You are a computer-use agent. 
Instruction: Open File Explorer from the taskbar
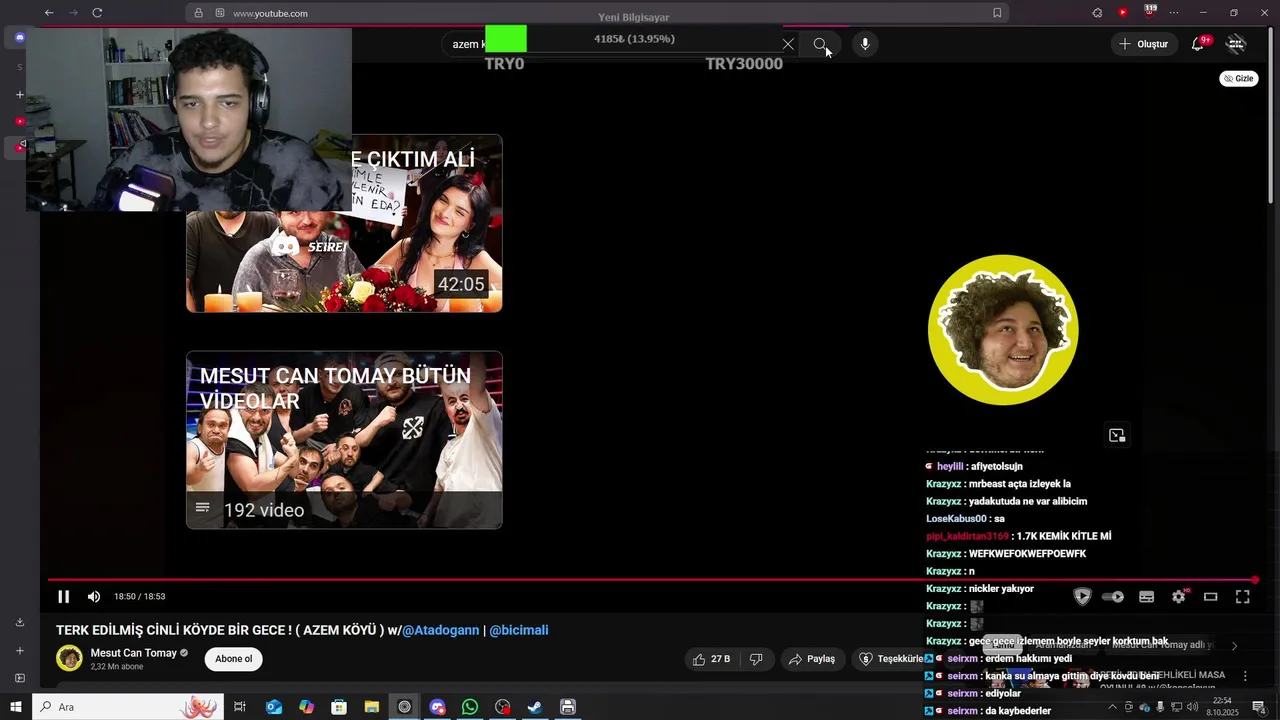pos(372,707)
